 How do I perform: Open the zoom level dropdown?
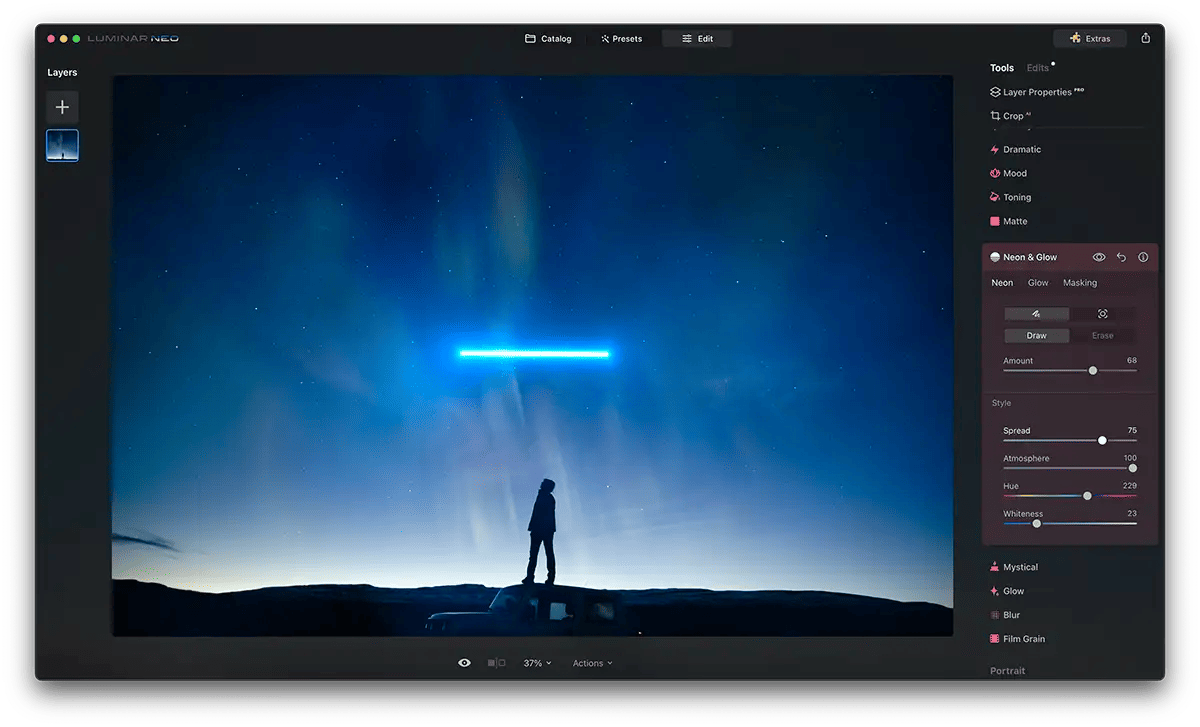pos(537,662)
